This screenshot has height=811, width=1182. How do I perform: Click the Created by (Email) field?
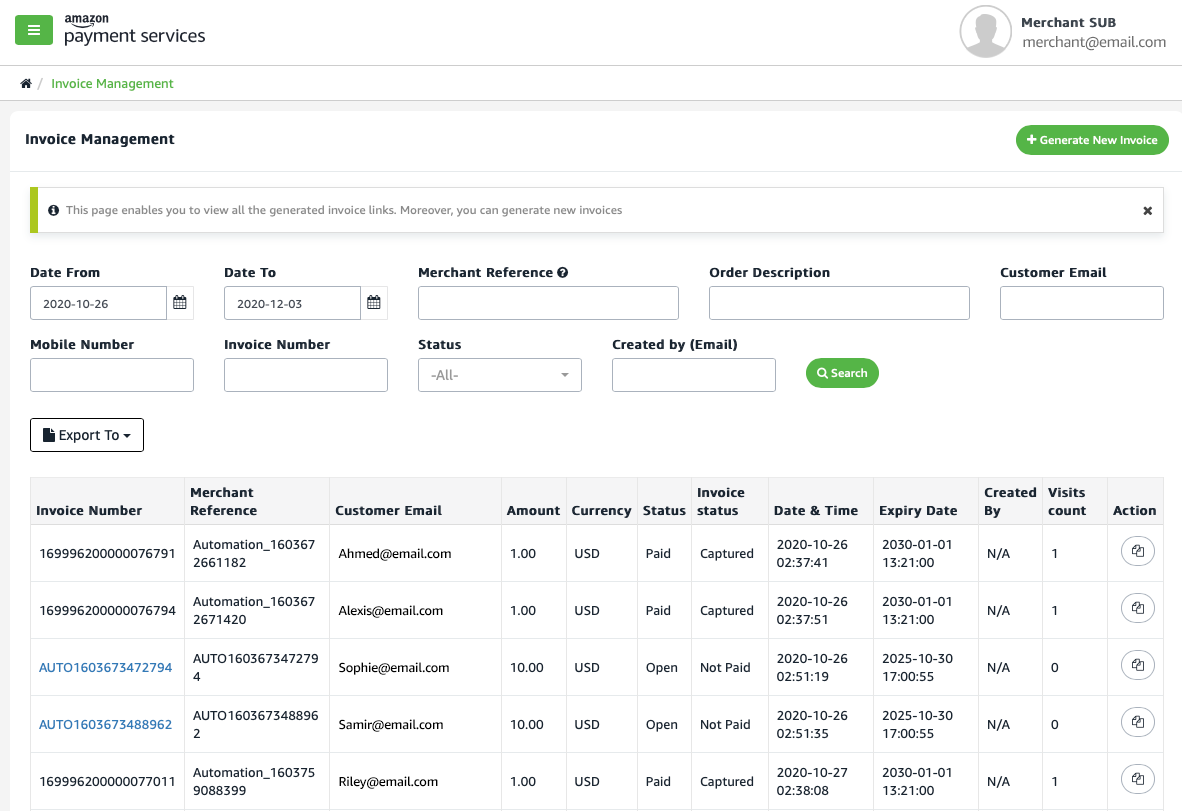[x=693, y=374]
